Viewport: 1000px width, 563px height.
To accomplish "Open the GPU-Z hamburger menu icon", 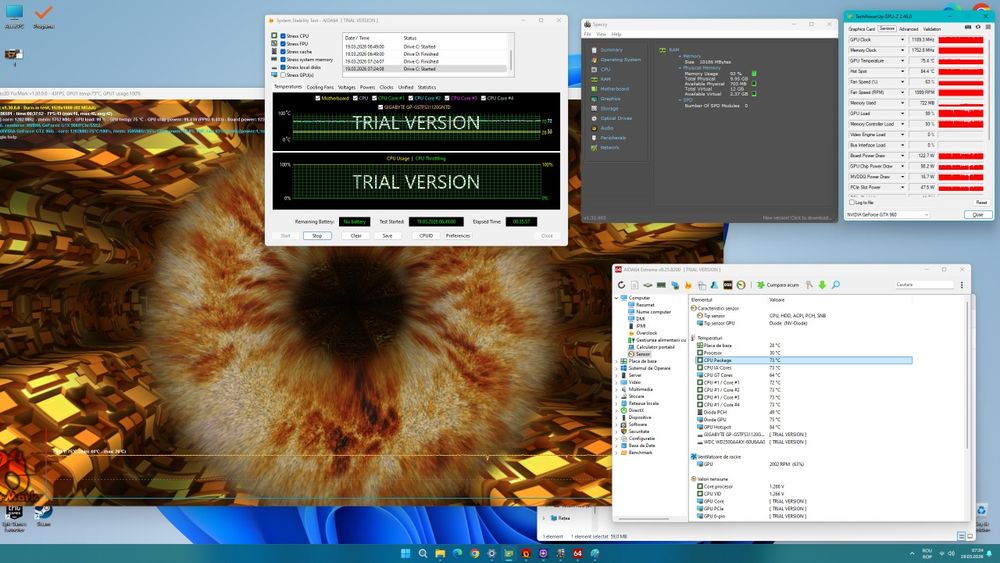I will (989, 27).
